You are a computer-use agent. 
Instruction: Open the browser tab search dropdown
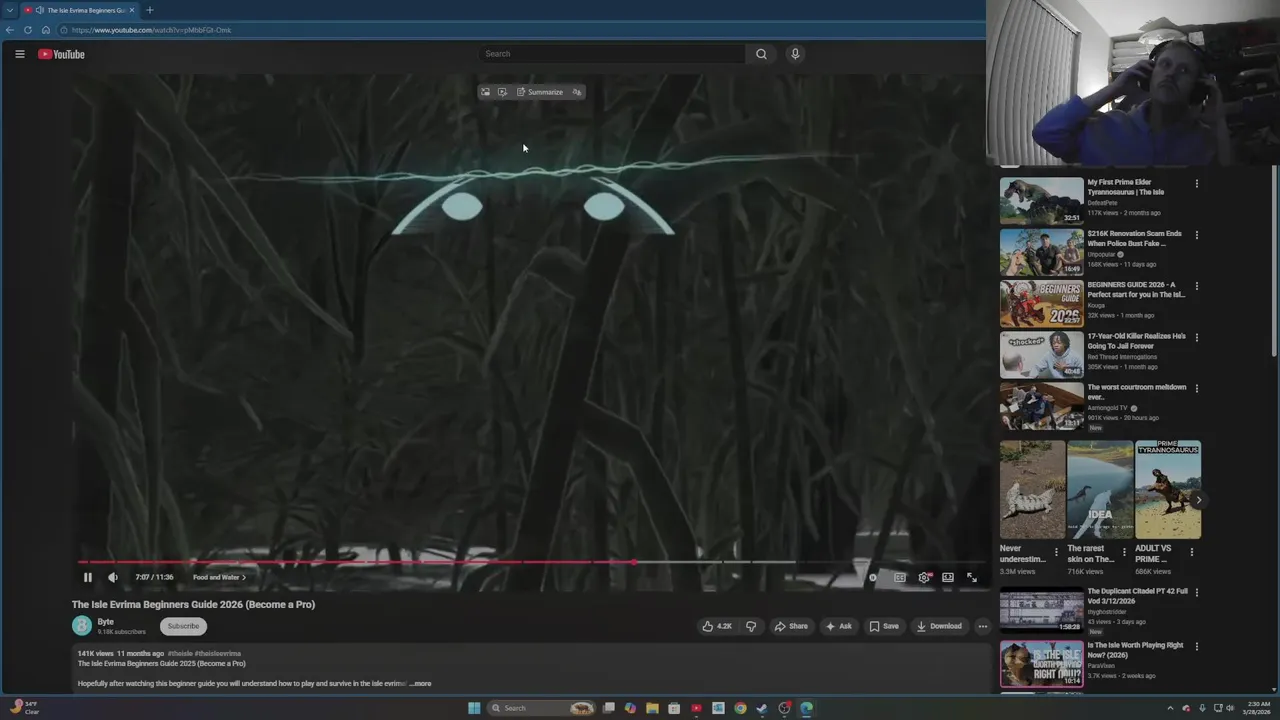9,10
